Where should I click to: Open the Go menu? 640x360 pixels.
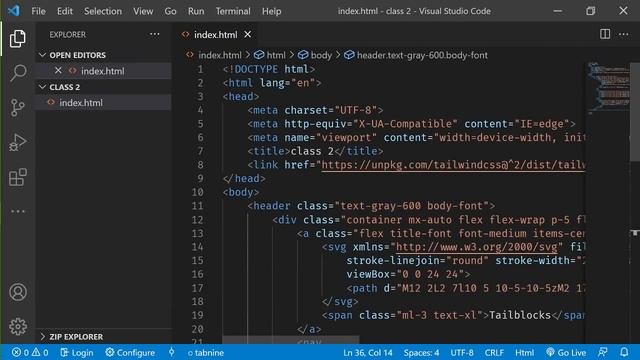coord(170,11)
